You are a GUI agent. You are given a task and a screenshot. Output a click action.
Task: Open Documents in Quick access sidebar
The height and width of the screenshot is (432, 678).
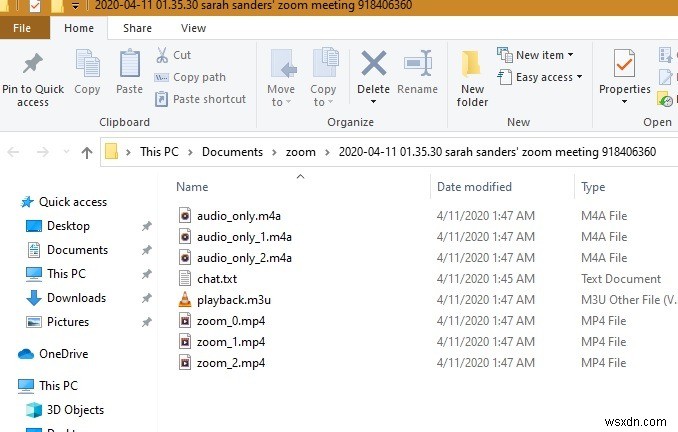(x=77, y=250)
